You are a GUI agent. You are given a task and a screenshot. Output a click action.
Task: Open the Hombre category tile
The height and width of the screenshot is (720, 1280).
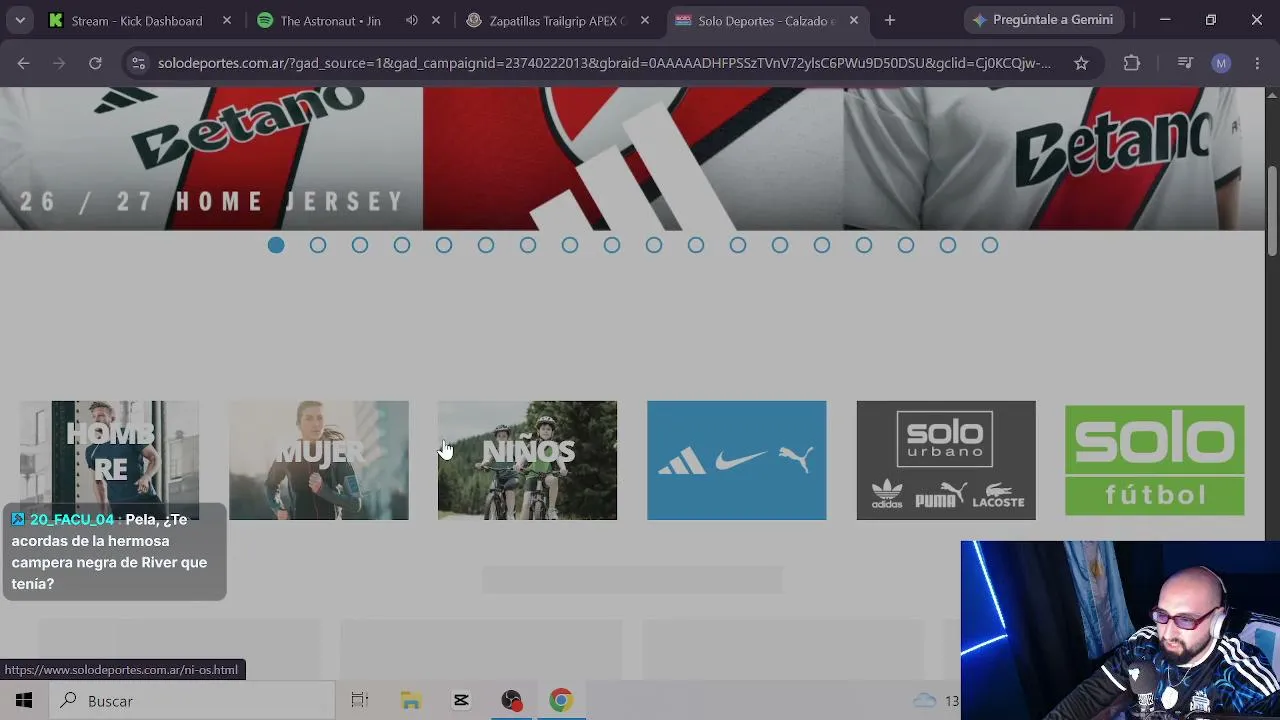(x=110, y=460)
